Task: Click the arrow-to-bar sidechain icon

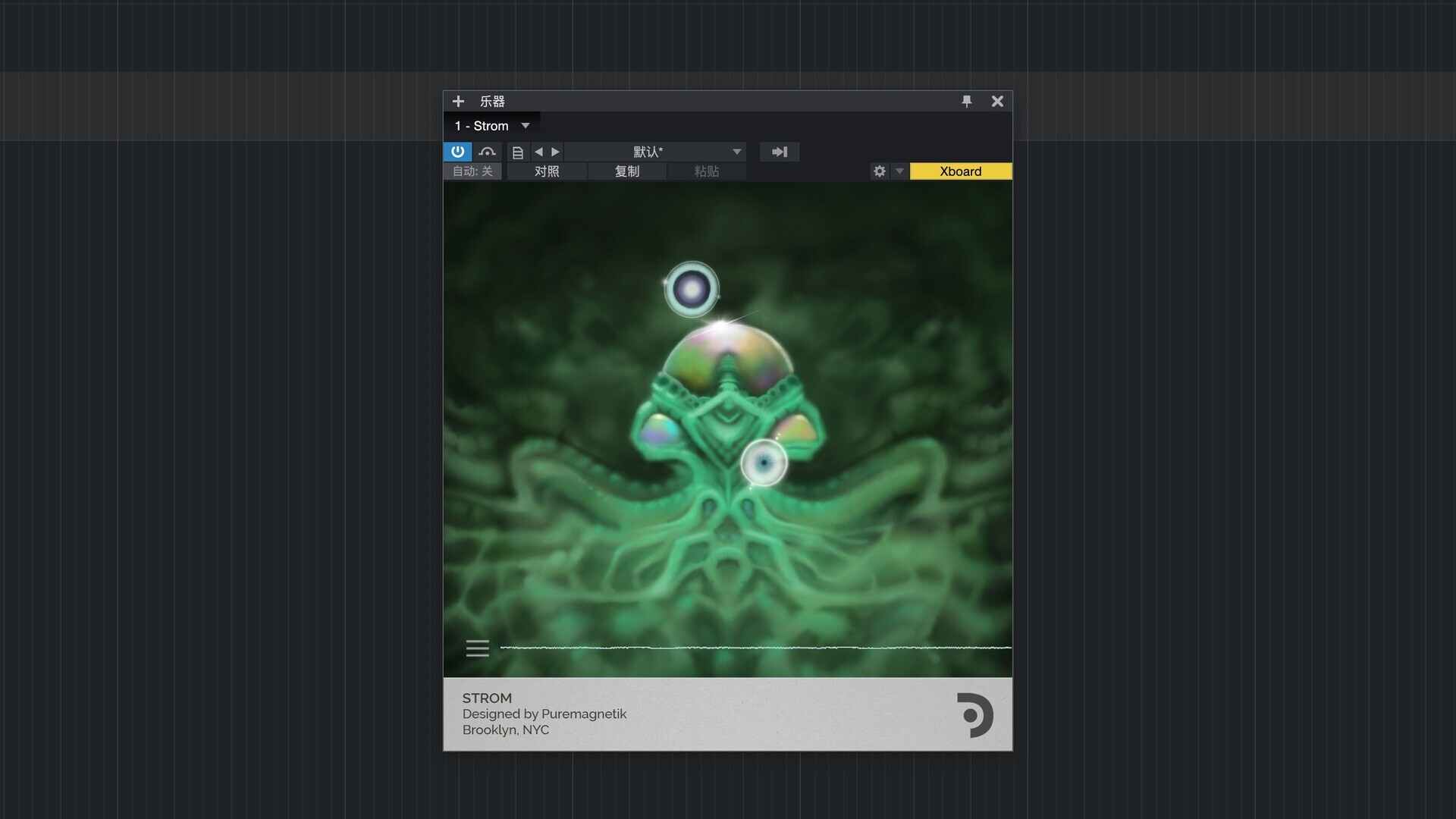Action: click(x=780, y=152)
